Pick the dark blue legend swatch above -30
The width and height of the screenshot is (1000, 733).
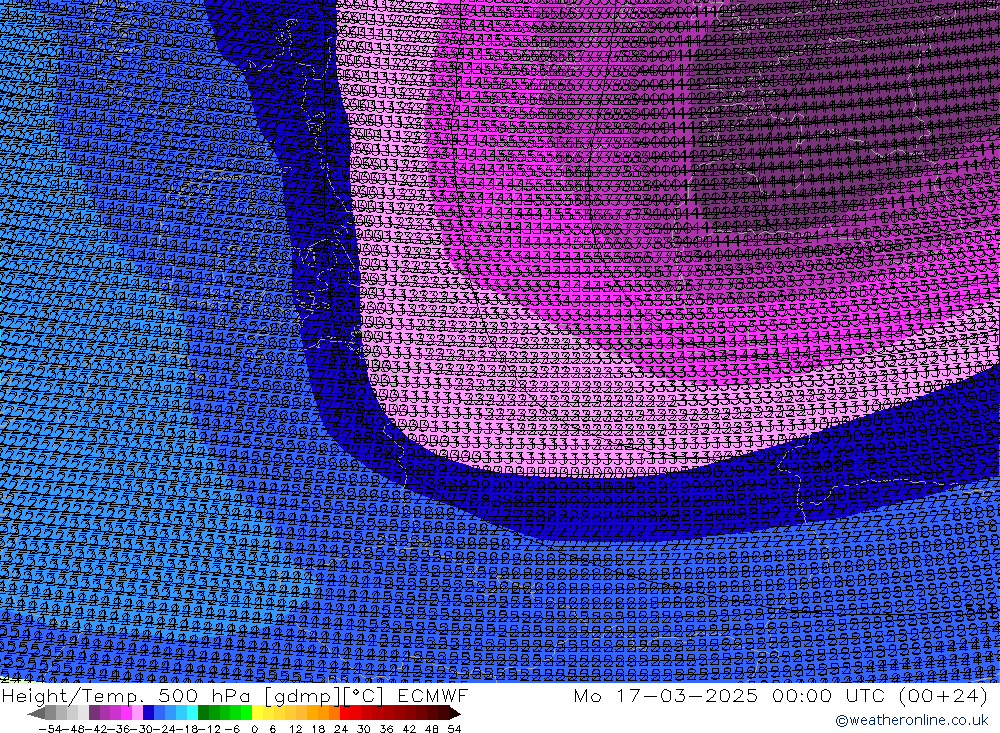click(x=148, y=713)
